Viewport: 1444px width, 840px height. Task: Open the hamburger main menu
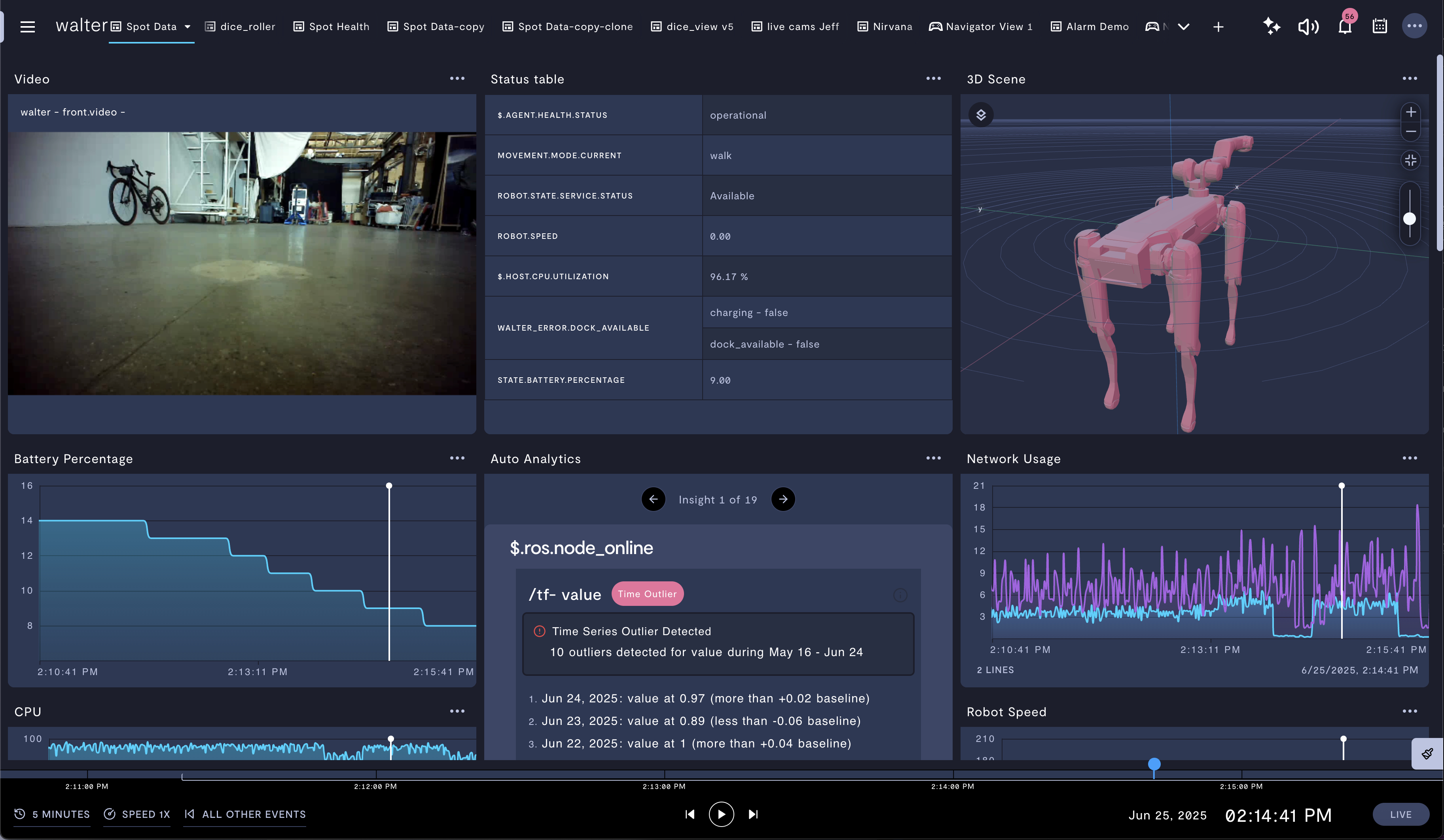[x=28, y=26]
